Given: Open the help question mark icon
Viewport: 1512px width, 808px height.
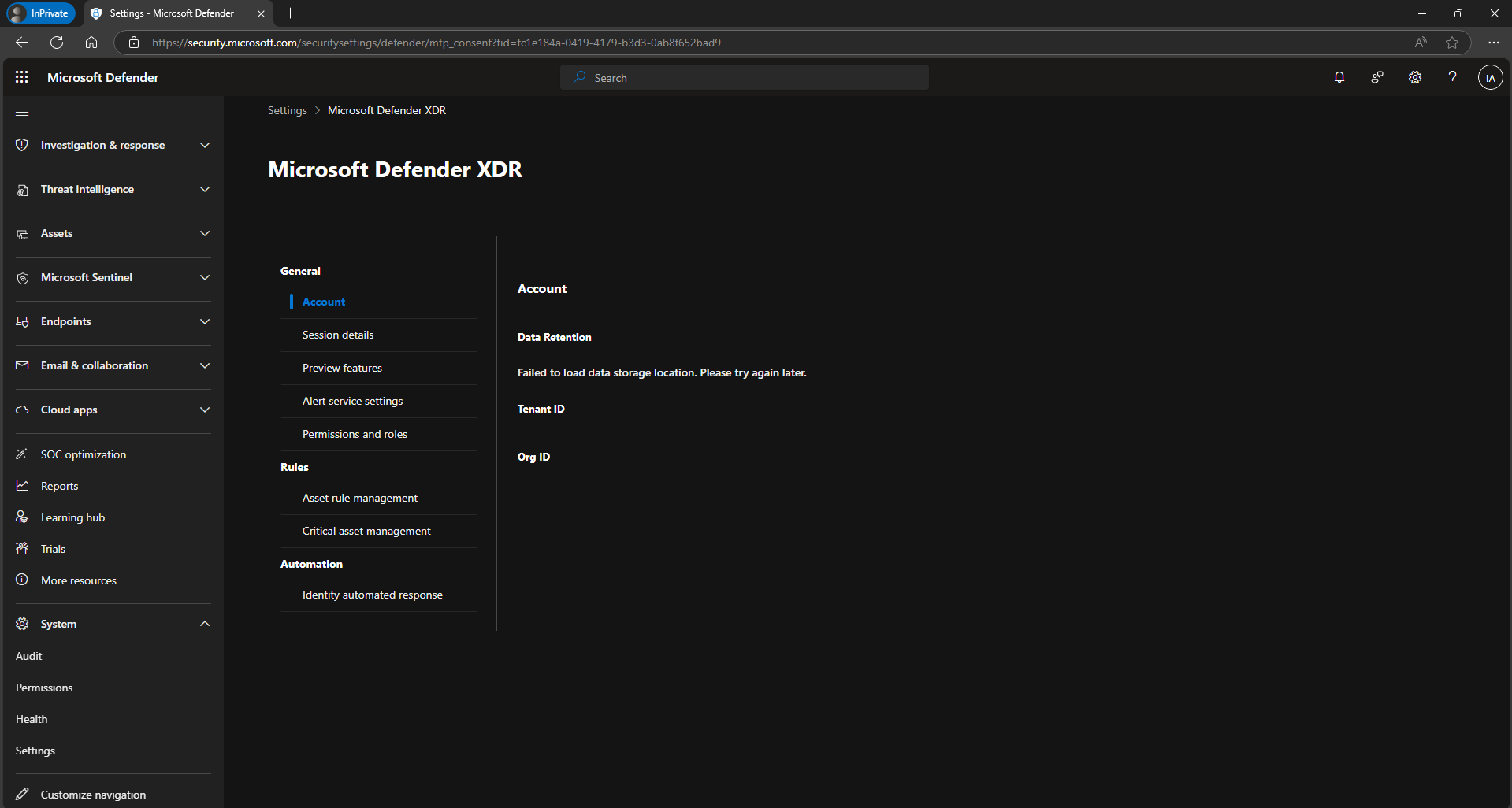Looking at the screenshot, I should (1452, 77).
